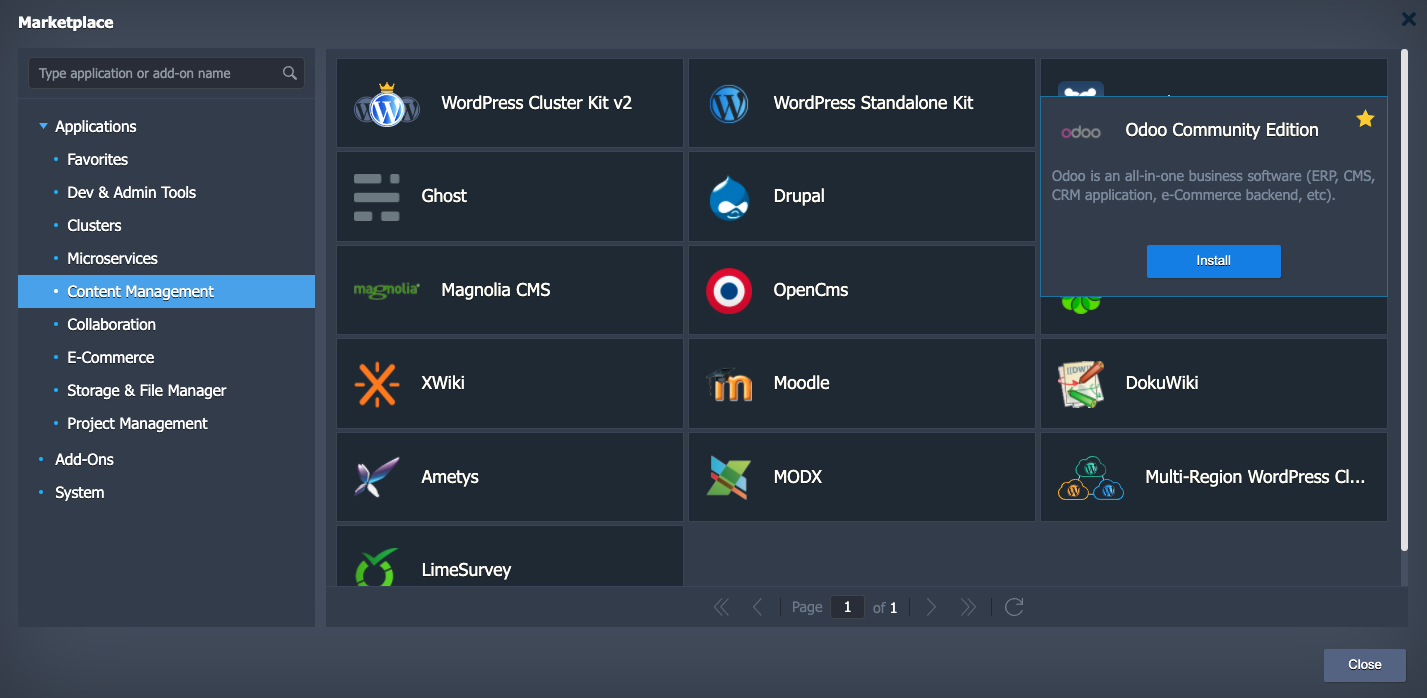Click the DokuWiki title text
Viewport: 1427px width, 698px height.
(1161, 383)
